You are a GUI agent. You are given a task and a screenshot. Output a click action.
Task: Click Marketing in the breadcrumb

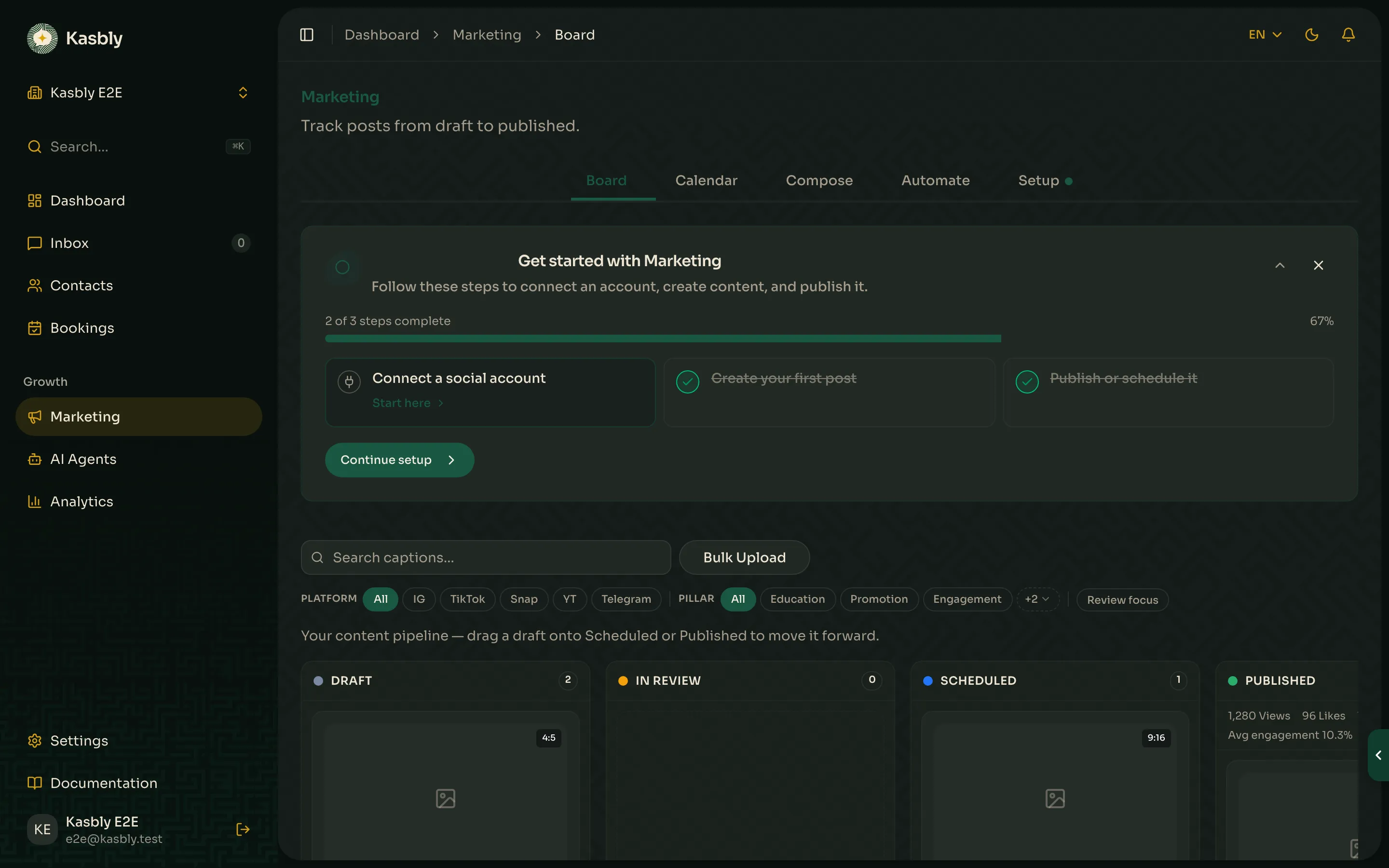click(x=487, y=35)
